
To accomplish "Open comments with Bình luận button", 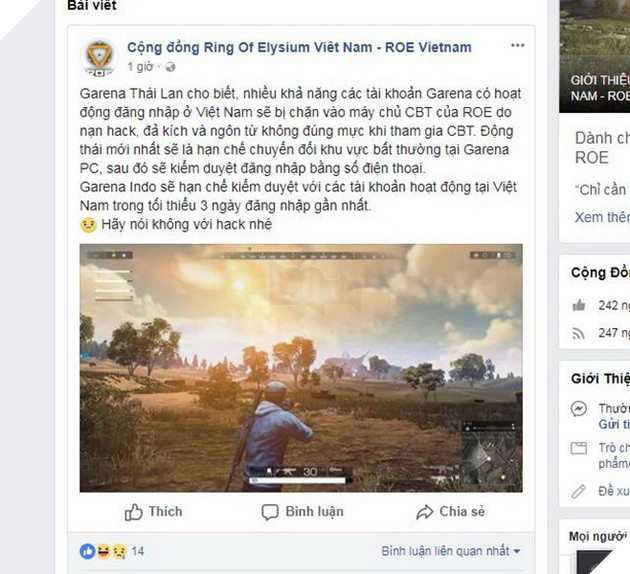I will 303,512.
